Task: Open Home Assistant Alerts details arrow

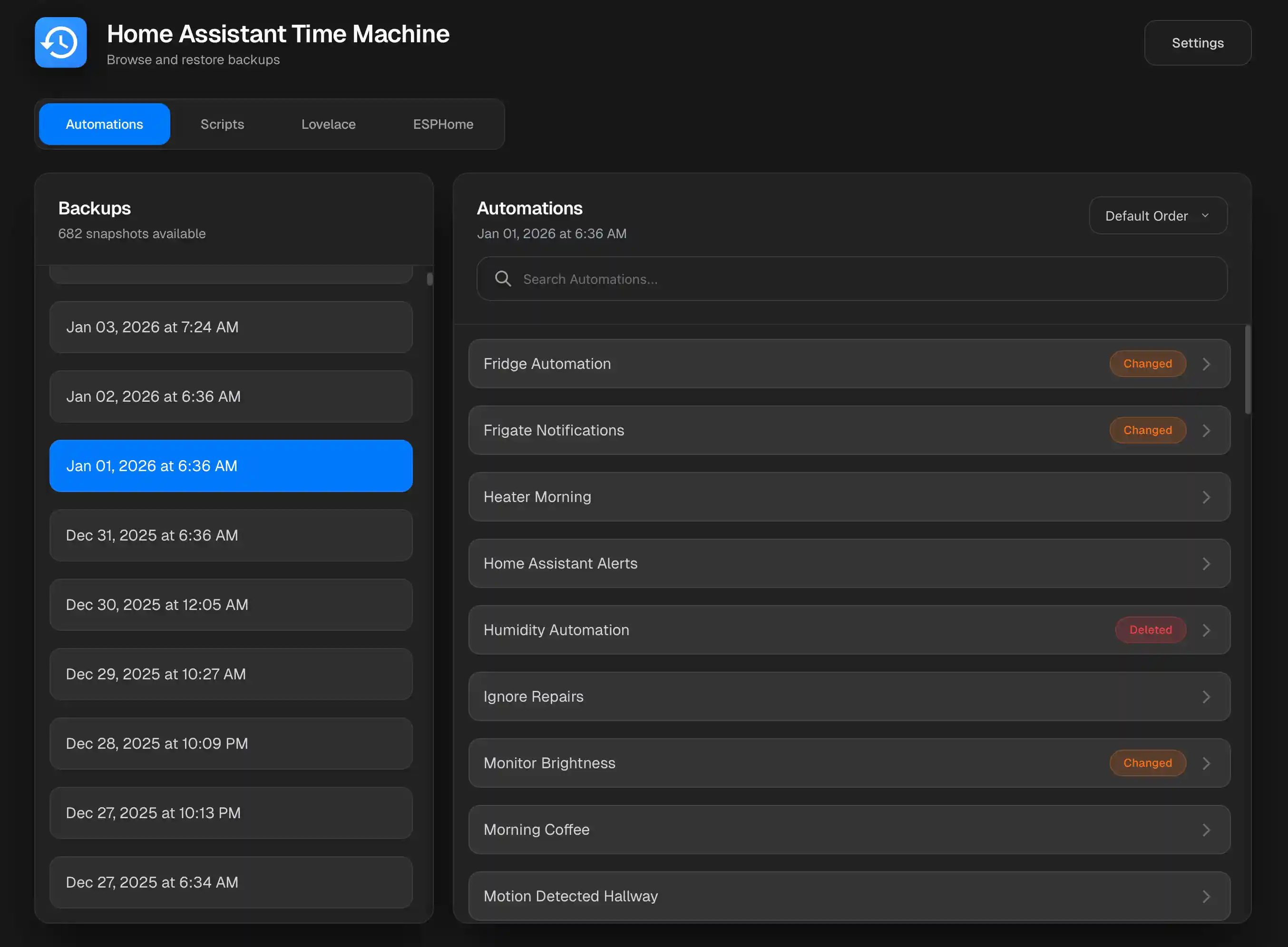Action: tap(1207, 563)
